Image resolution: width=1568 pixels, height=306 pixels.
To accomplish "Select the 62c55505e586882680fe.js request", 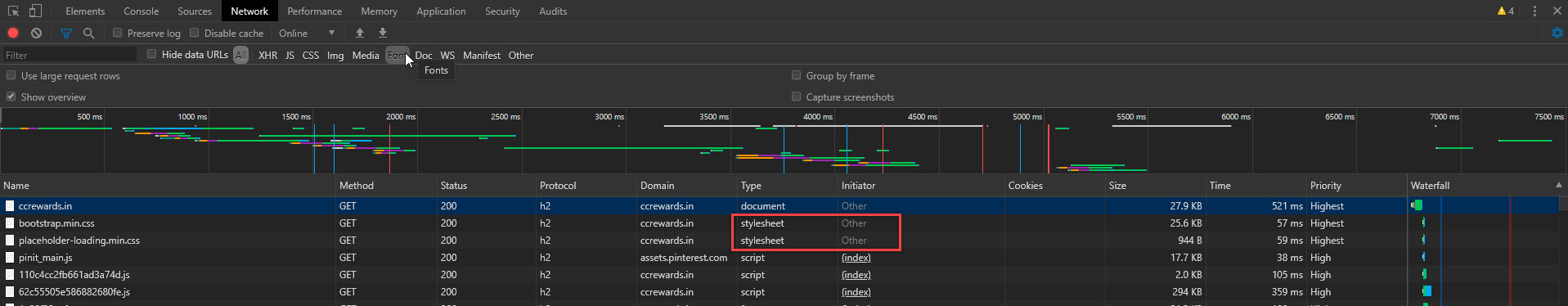I will point(780,291).
